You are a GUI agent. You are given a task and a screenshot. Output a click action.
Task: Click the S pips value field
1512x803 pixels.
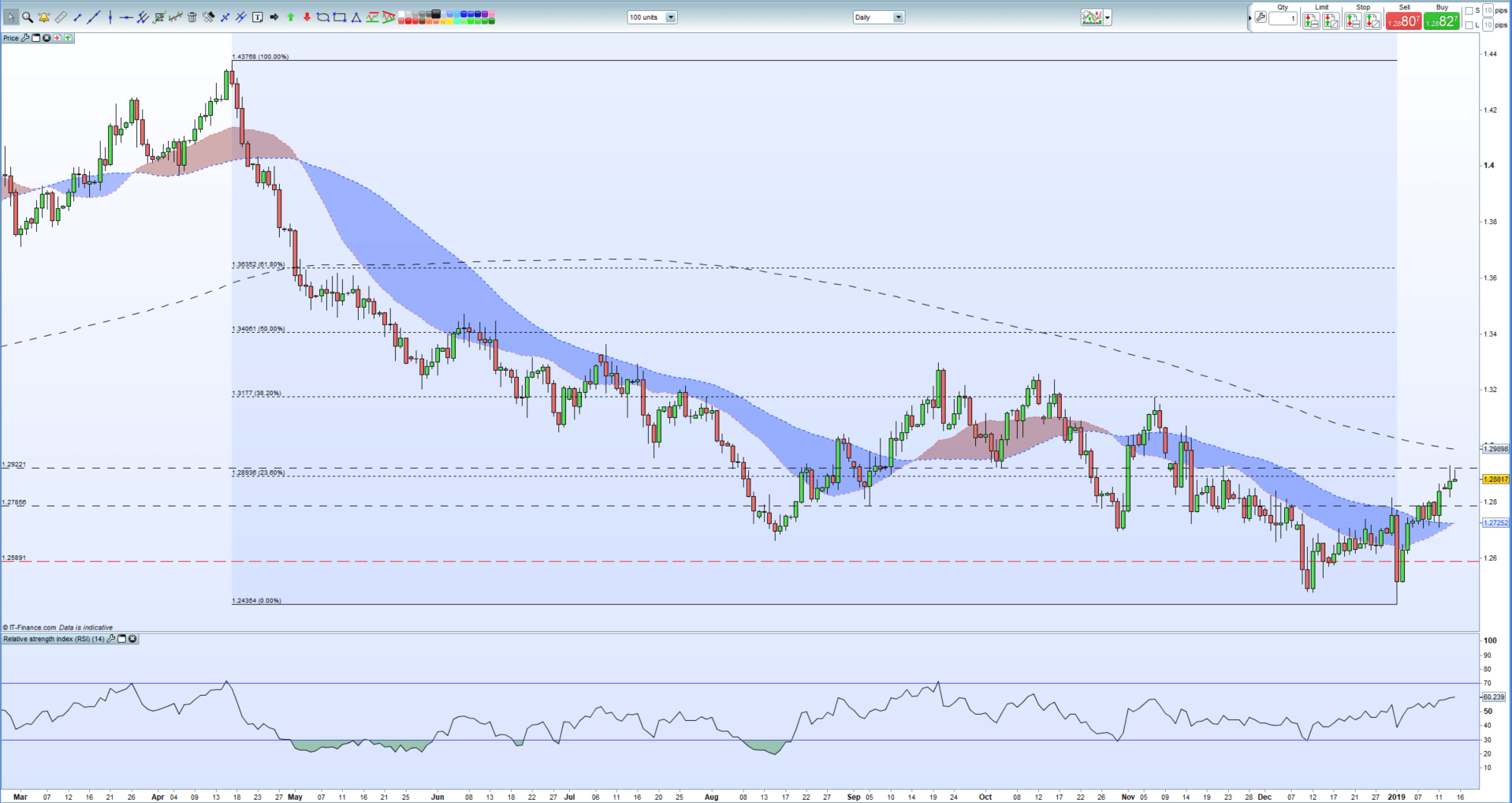coord(1488,10)
